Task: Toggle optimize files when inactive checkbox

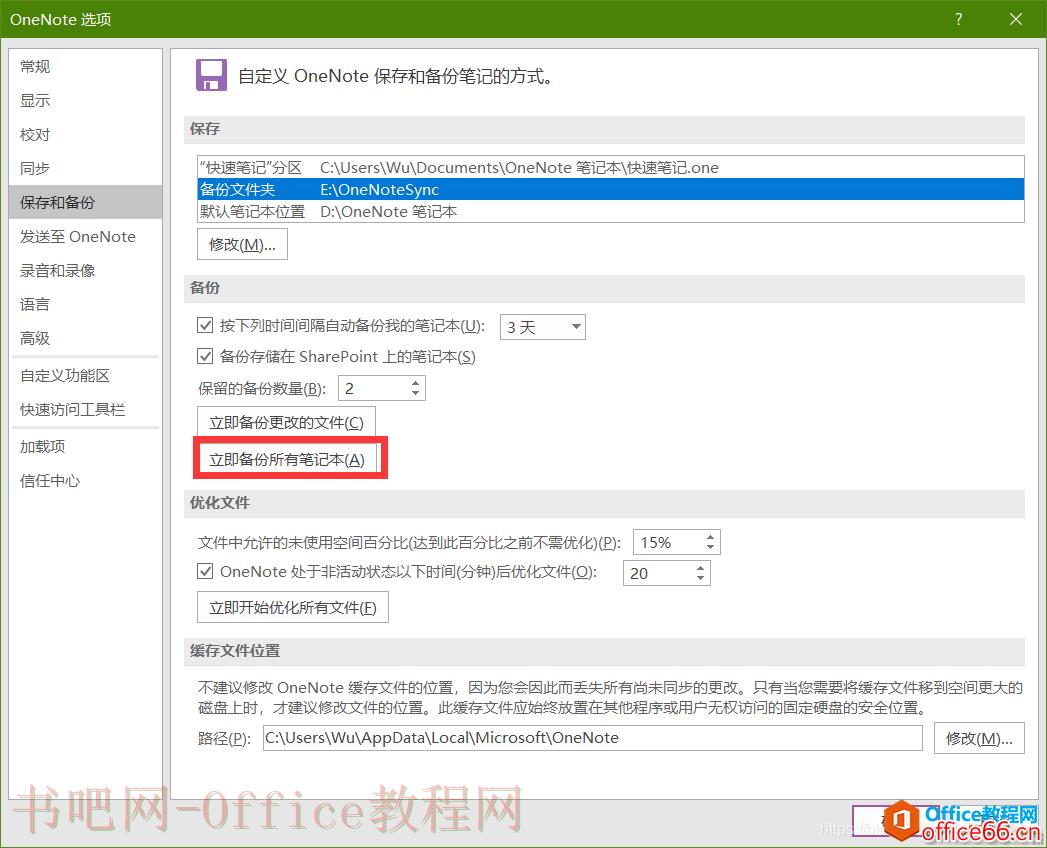Action: tap(205, 572)
